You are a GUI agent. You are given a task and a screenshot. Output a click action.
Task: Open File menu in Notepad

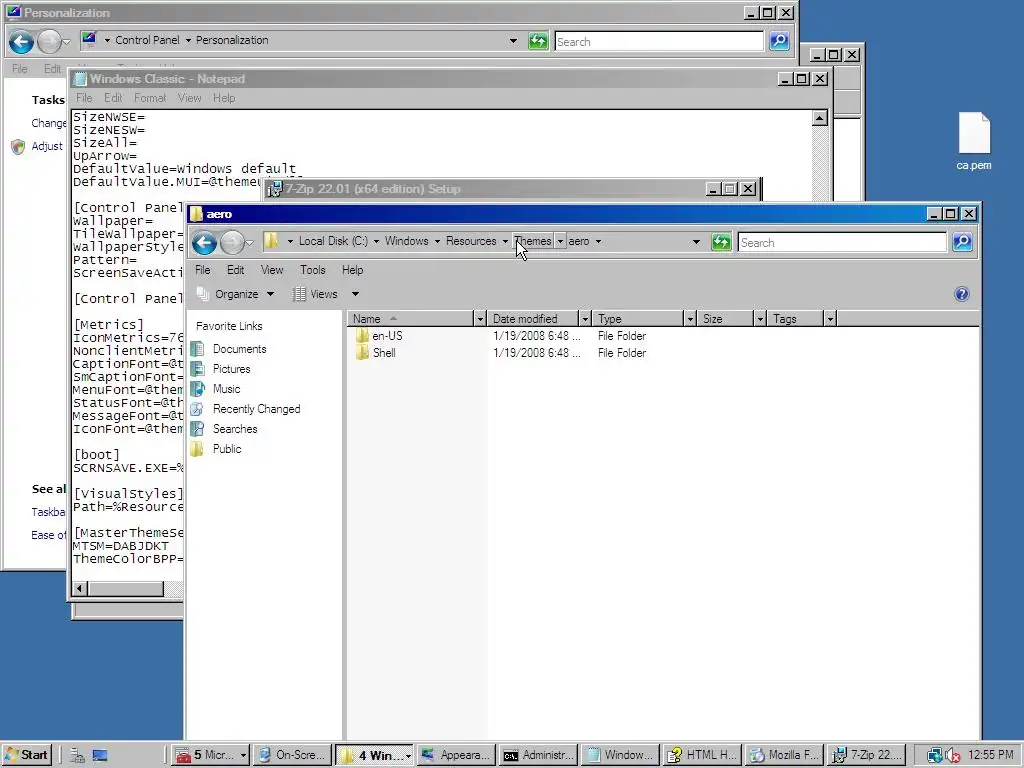84,98
